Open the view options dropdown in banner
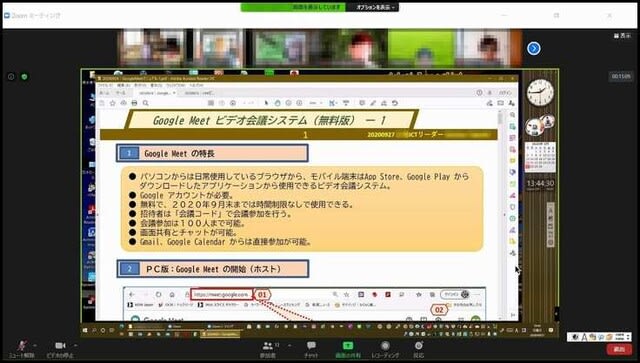Screen dimensions: 640x363 pos(375,7)
